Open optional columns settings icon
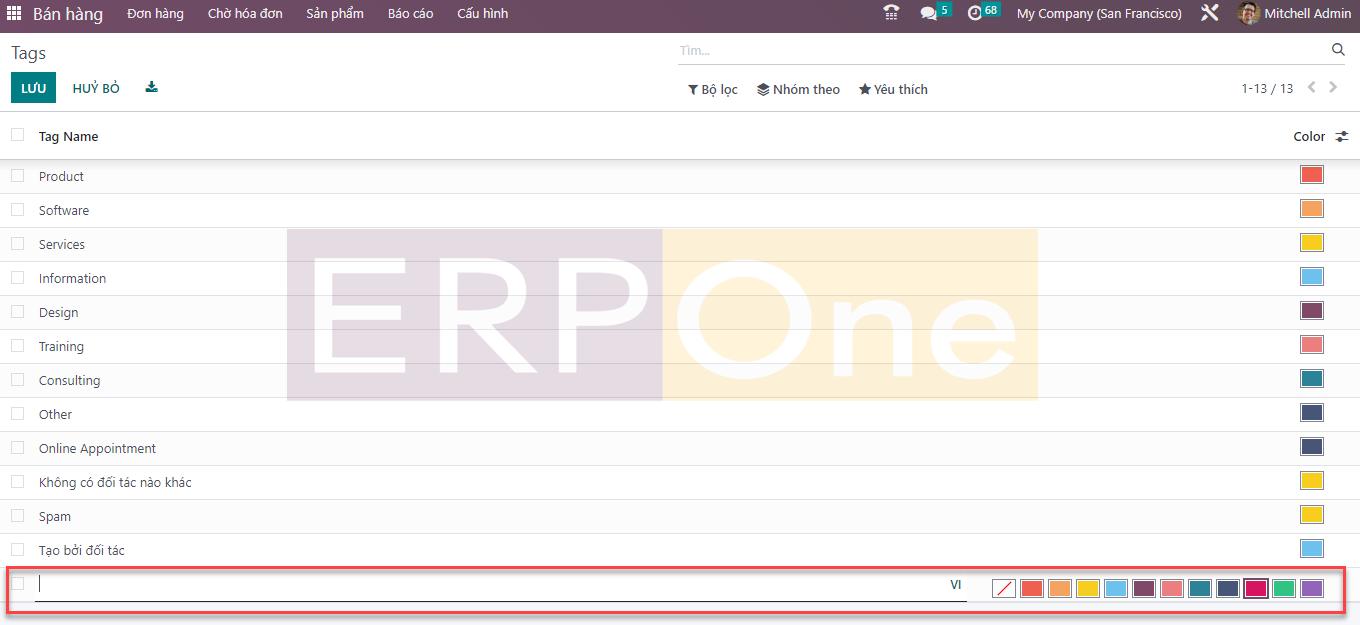 1342,137
